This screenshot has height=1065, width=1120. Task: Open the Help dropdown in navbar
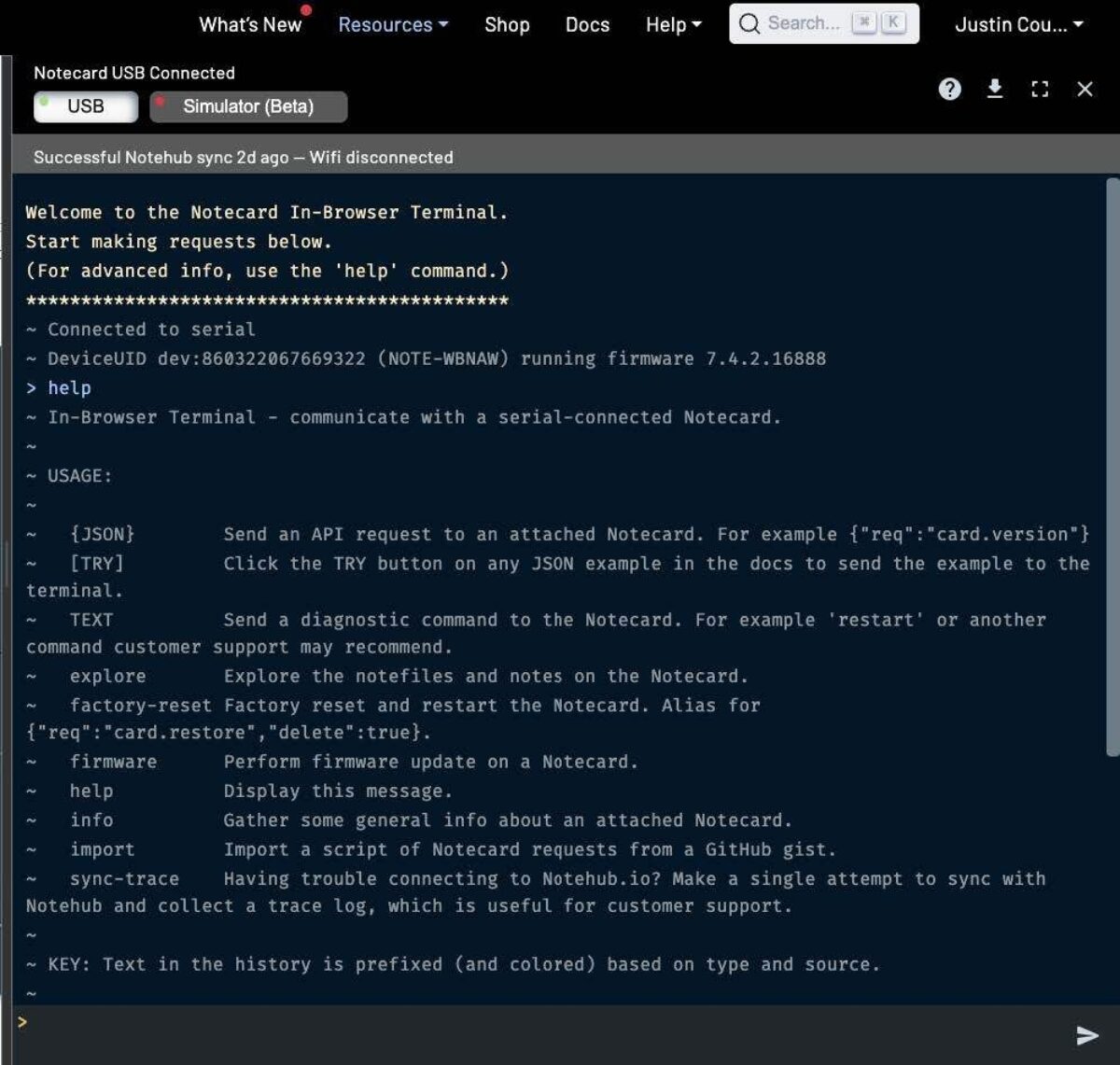coord(673,25)
